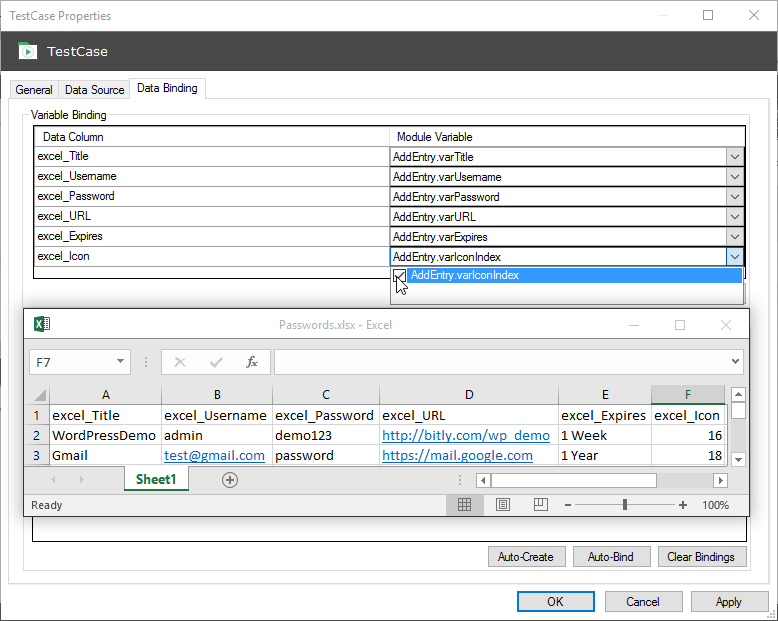
Task: Click the excel_Title data column row
Action: [x=211, y=156]
